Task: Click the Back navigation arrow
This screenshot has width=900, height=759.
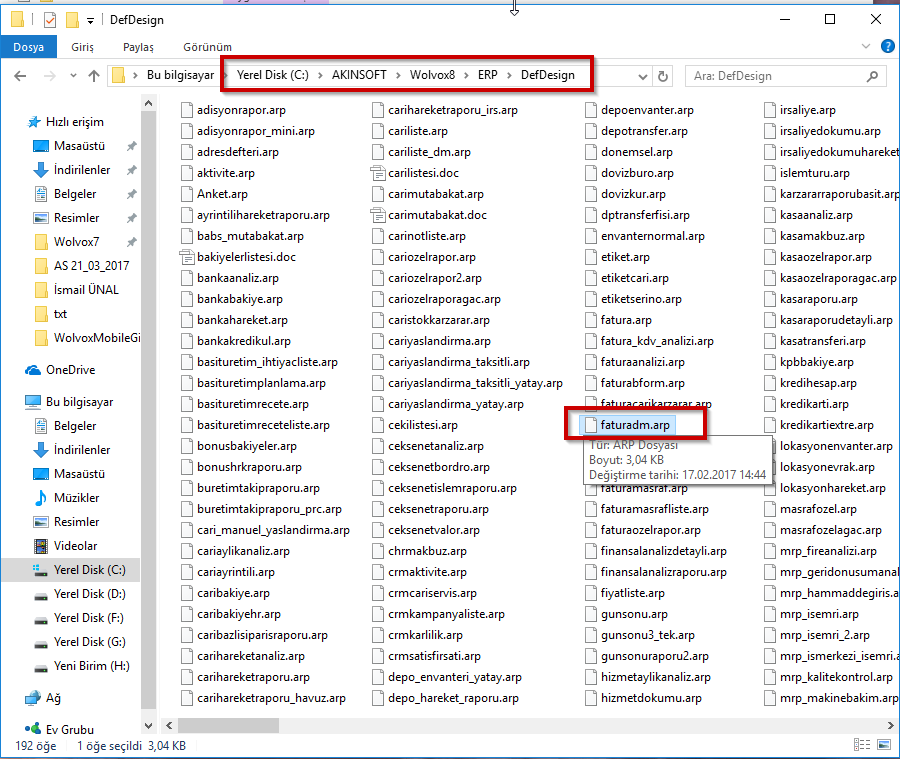Action: point(20,76)
